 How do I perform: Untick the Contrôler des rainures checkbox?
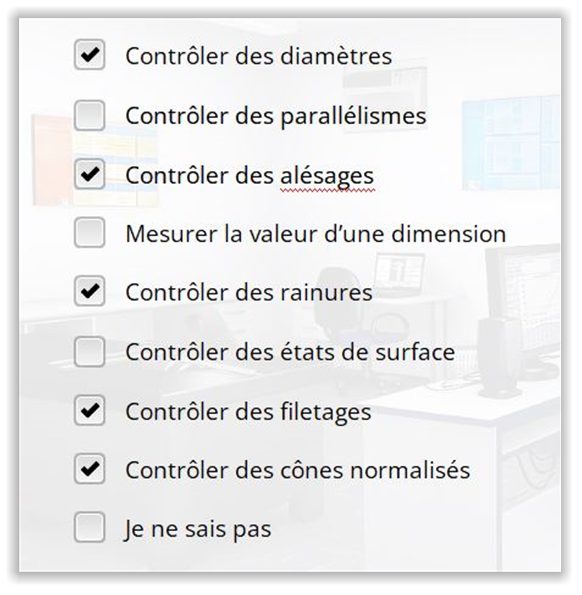pyautogui.click(x=90, y=291)
